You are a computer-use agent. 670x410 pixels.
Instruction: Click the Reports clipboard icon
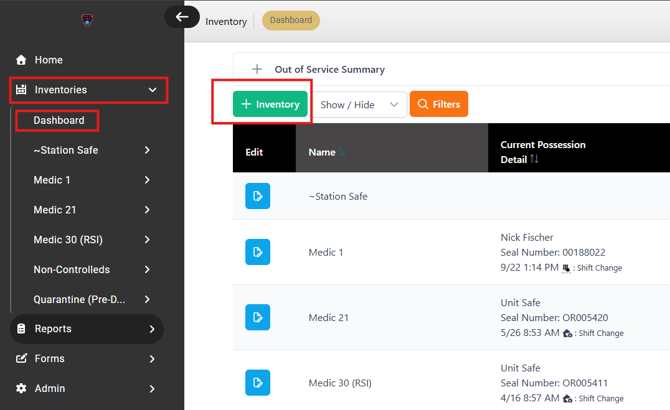[21, 329]
